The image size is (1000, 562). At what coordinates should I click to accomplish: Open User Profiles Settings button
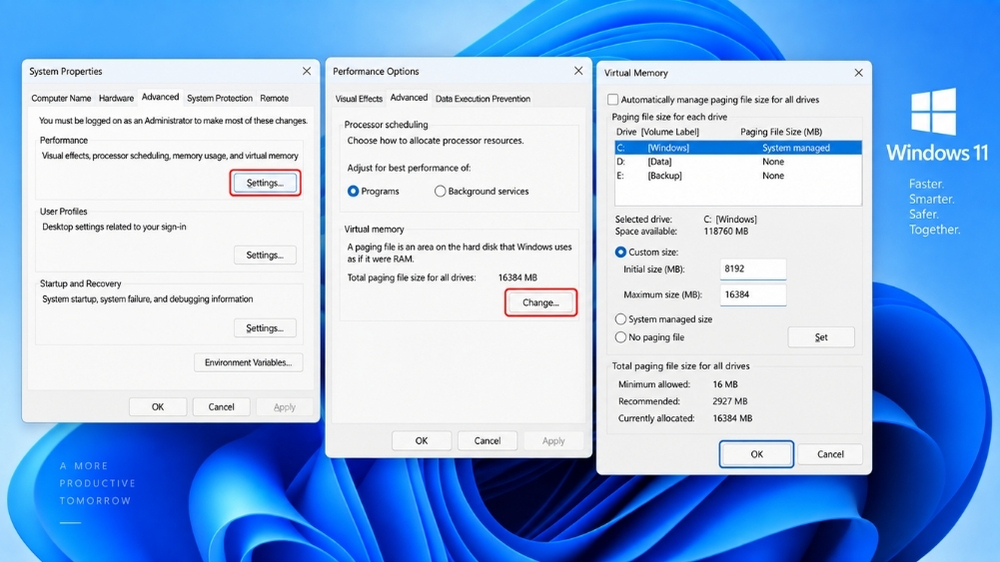pyautogui.click(x=265, y=255)
